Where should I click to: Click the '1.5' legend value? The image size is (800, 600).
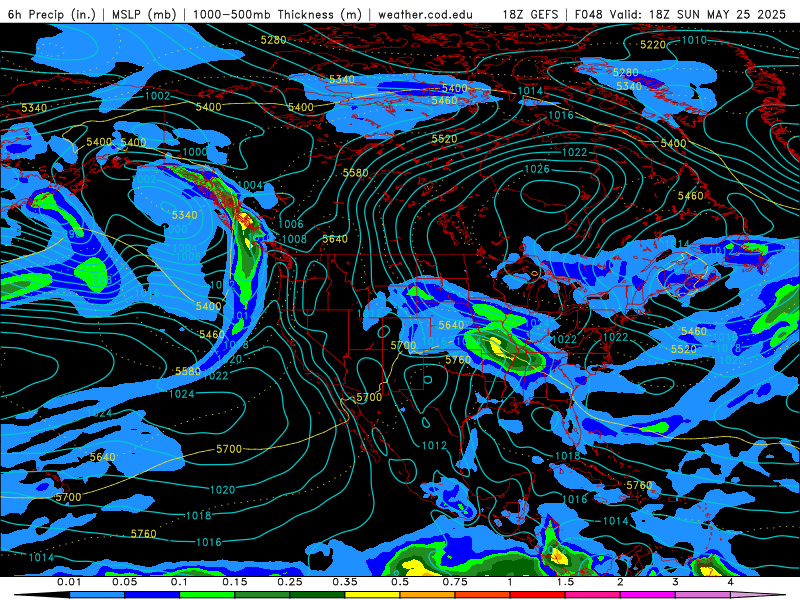(565, 582)
